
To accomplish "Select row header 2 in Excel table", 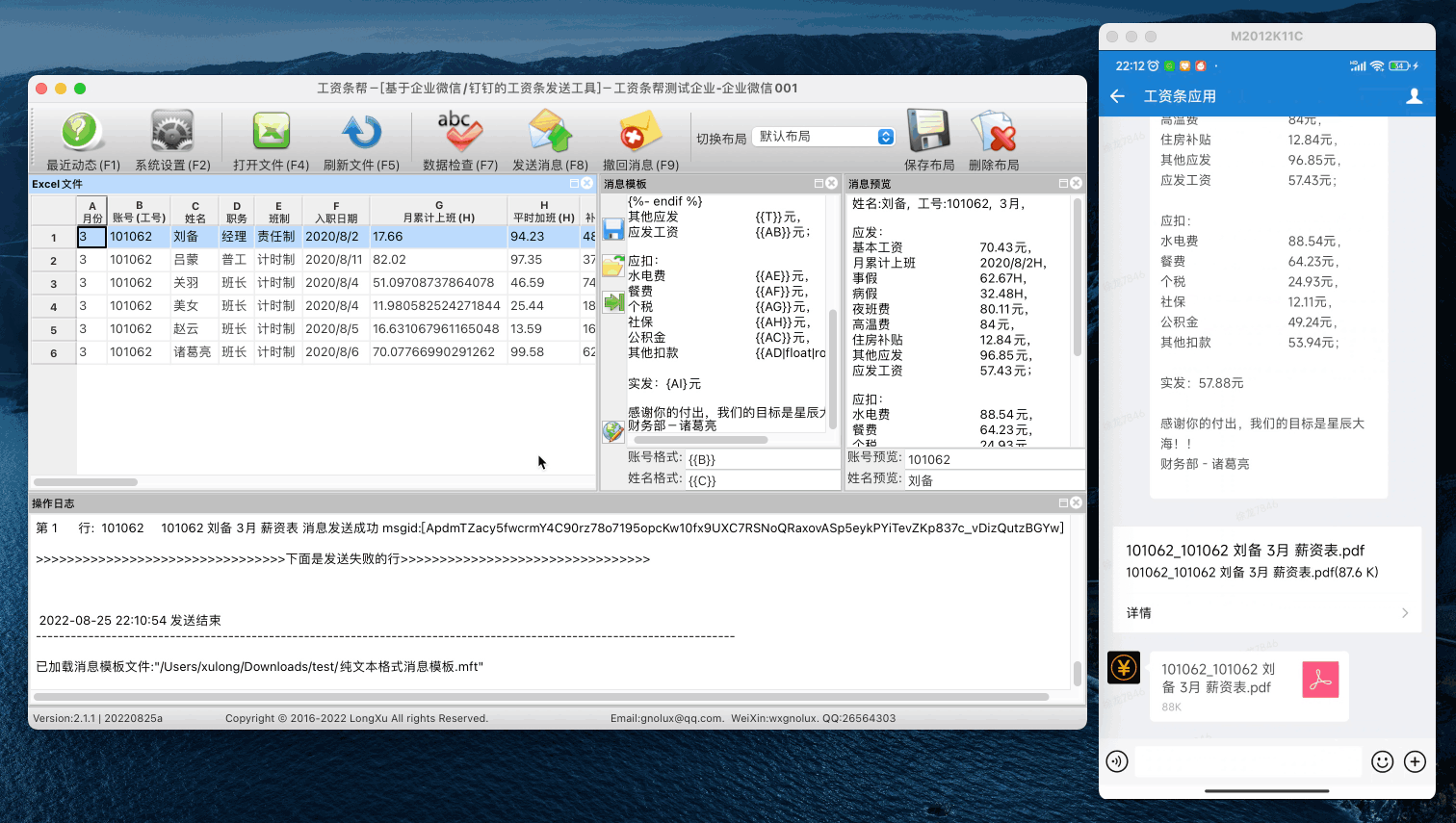I will click(x=53, y=260).
